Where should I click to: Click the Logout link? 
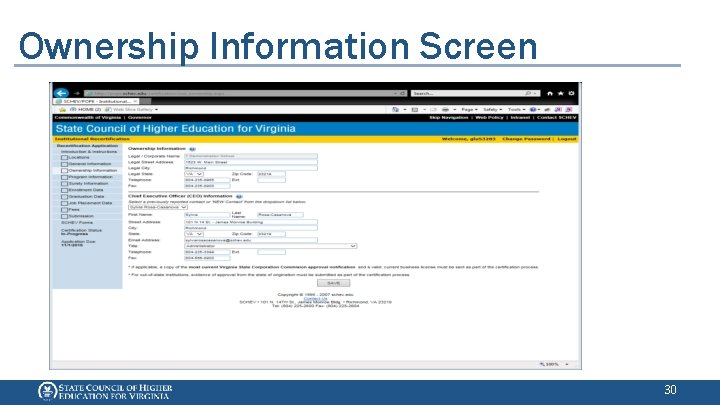pyautogui.click(x=567, y=139)
